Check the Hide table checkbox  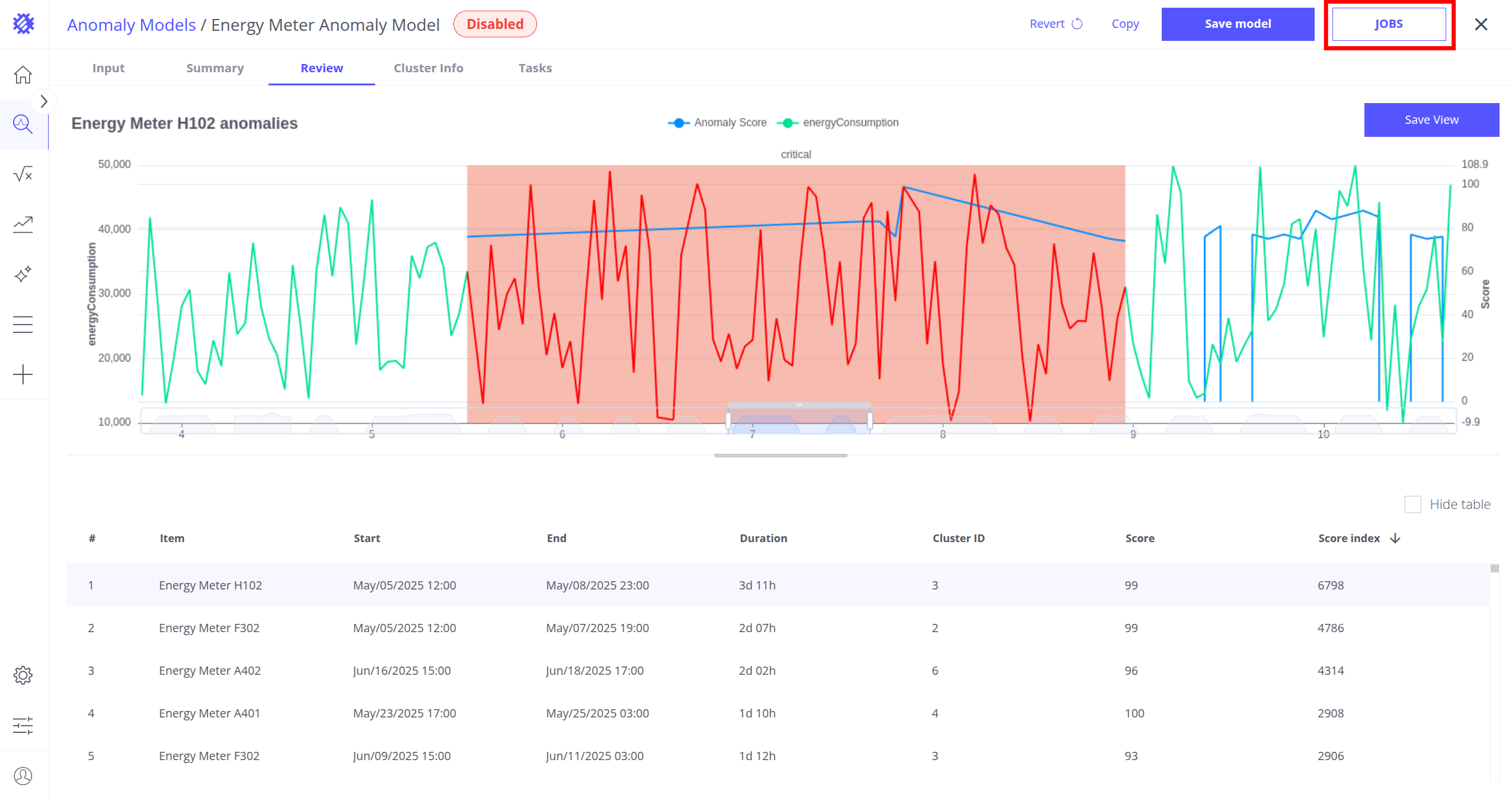(1412, 505)
